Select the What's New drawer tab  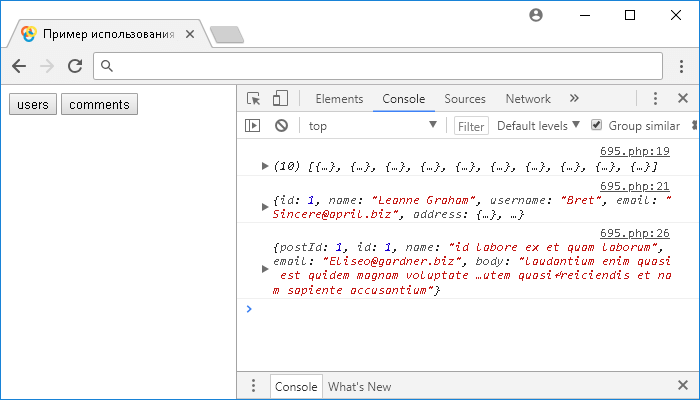click(x=359, y=386)
